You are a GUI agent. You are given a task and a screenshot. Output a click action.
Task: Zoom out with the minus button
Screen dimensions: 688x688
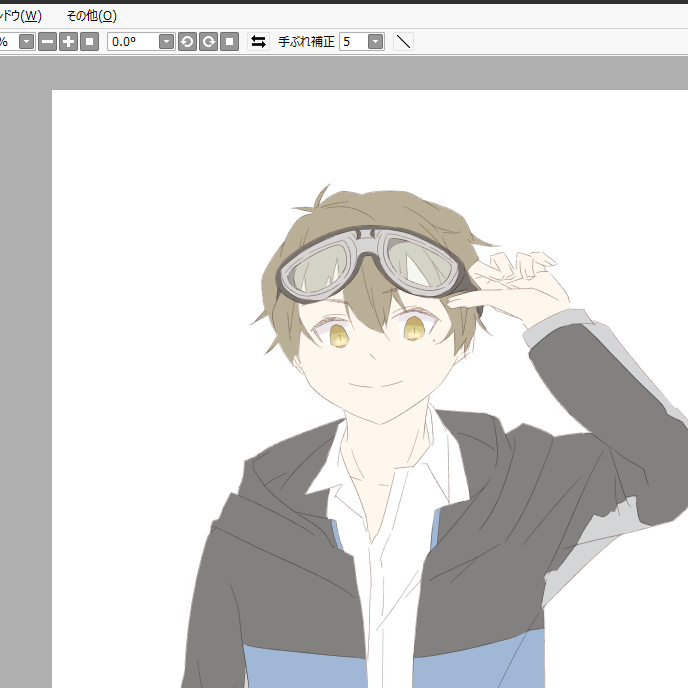coord(47,42)
